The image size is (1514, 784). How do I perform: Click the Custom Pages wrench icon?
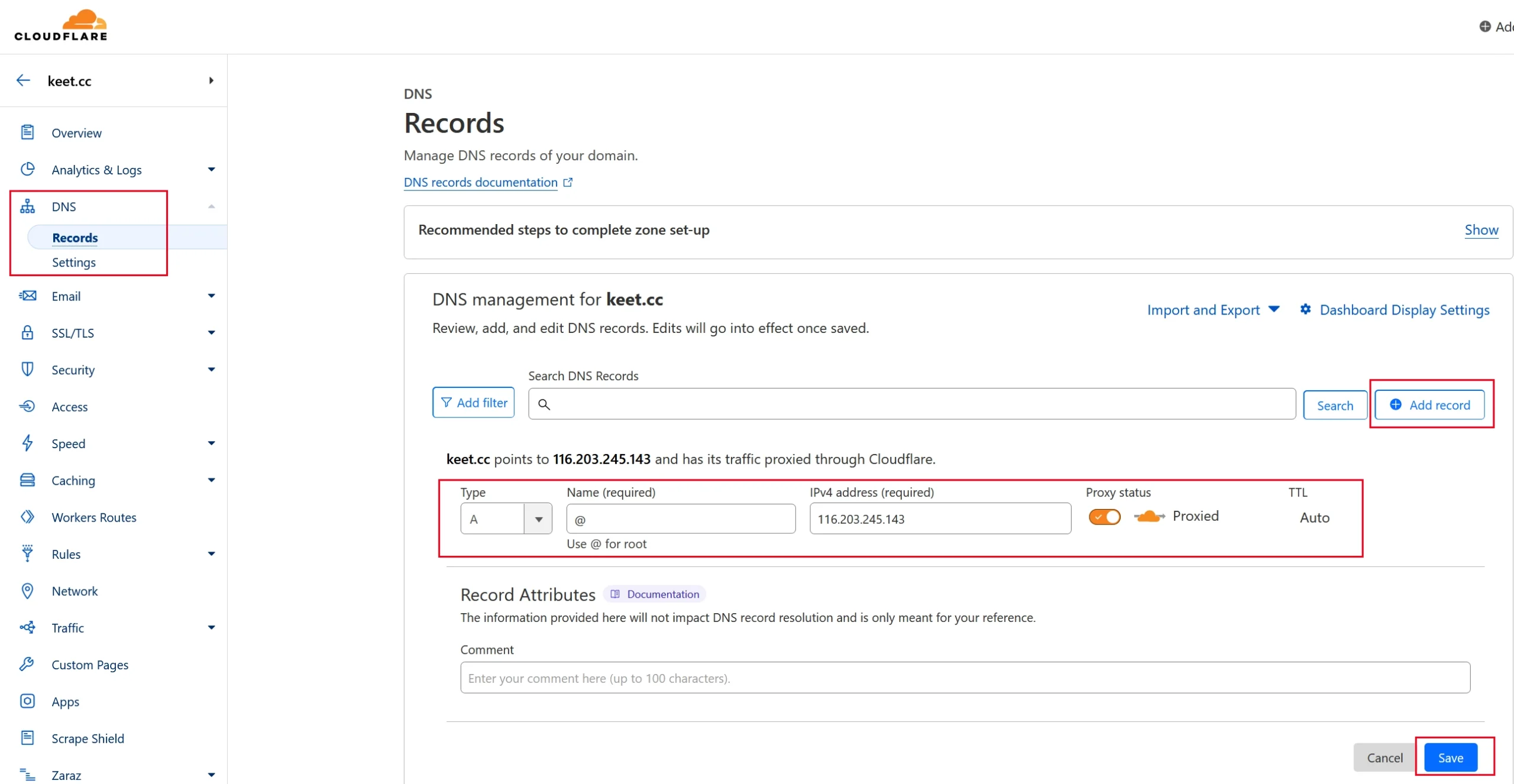tap(27, 664)
